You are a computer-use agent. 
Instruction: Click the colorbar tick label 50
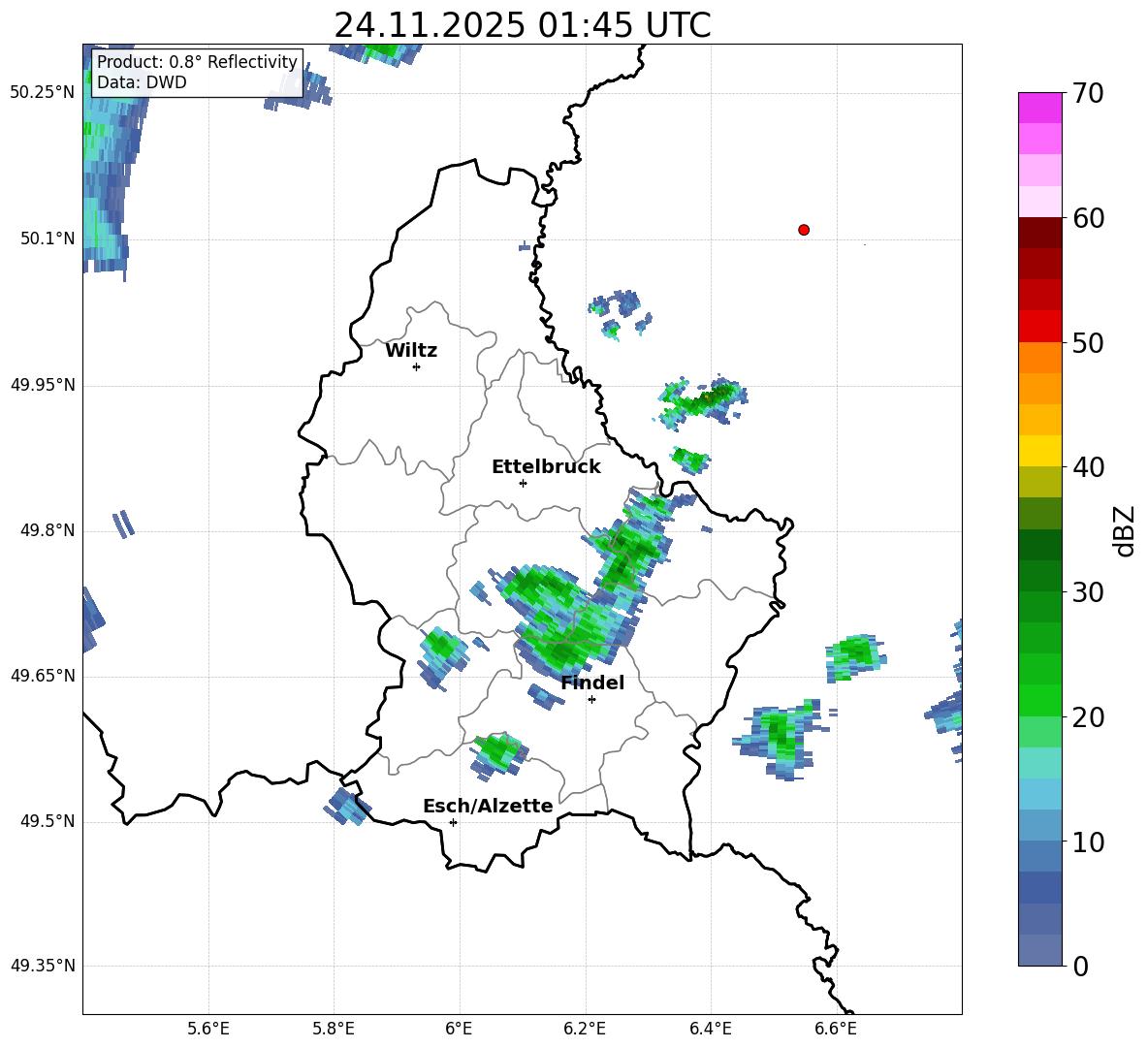click(x=1088, y=342)
